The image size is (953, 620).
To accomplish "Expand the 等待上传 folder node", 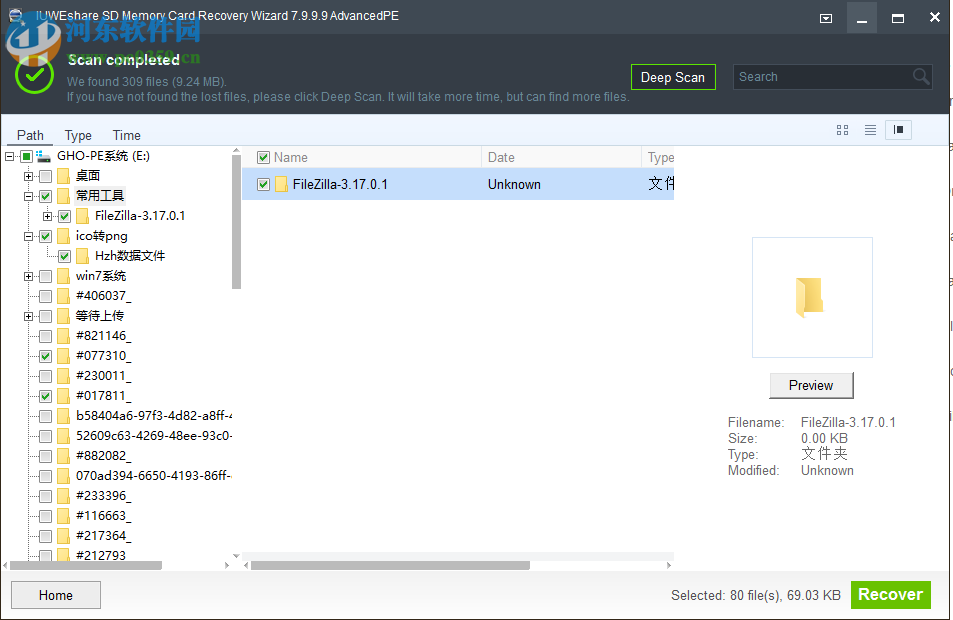I will tap(28, 315).
